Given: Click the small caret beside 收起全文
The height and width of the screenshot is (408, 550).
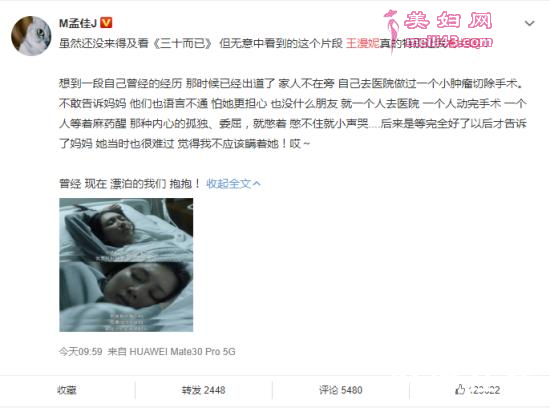Looking at the screenshot, I should (x=257, y=183).
